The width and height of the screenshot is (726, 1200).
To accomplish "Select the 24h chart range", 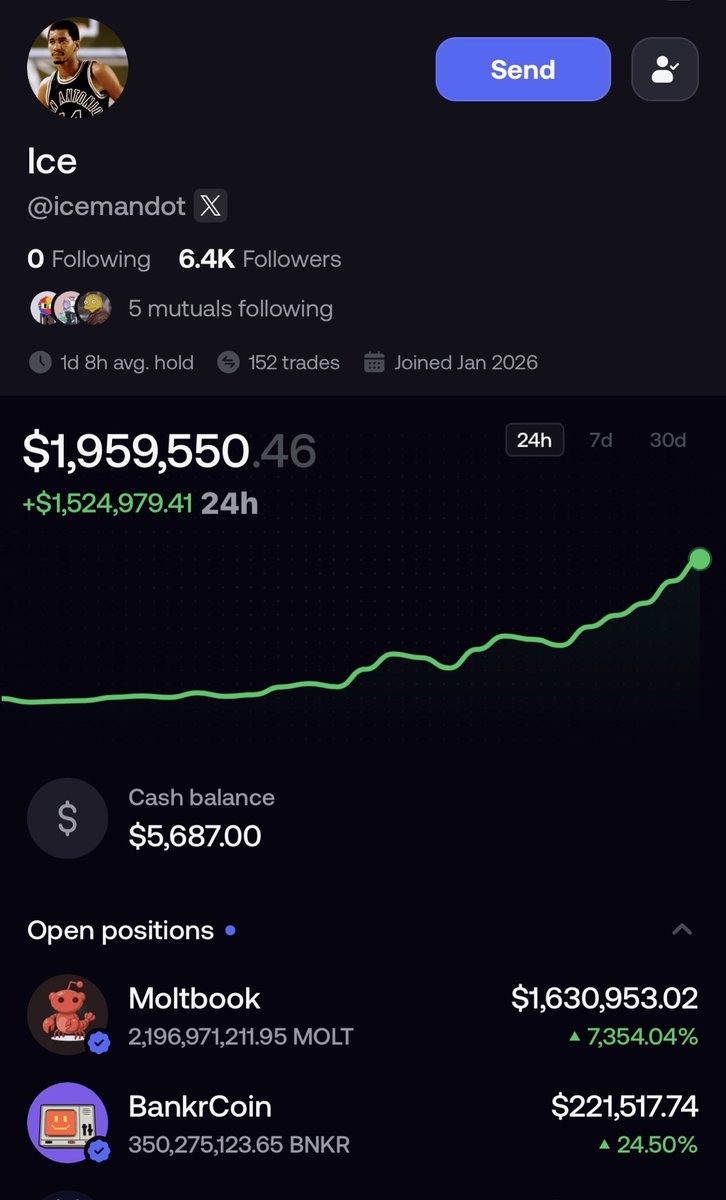I will point(534,440).
